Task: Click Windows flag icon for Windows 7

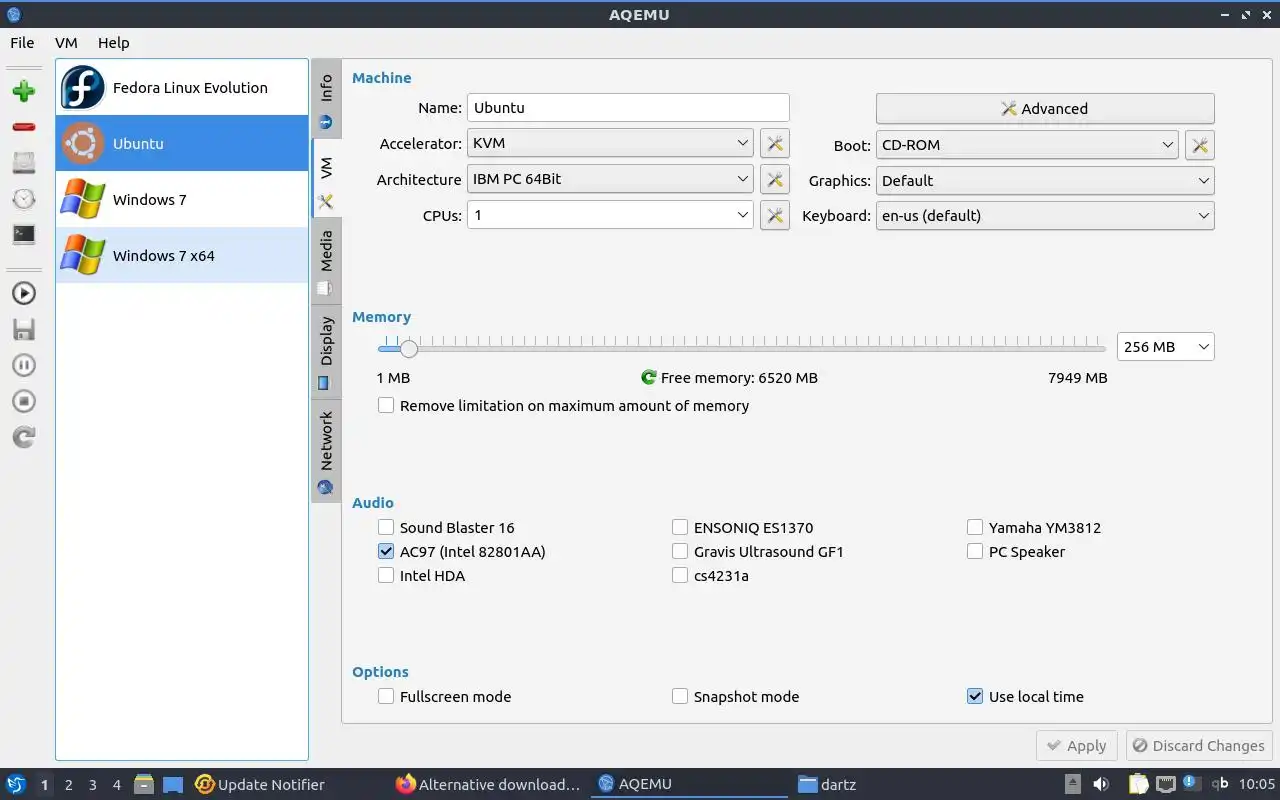Action: [83, 199]
